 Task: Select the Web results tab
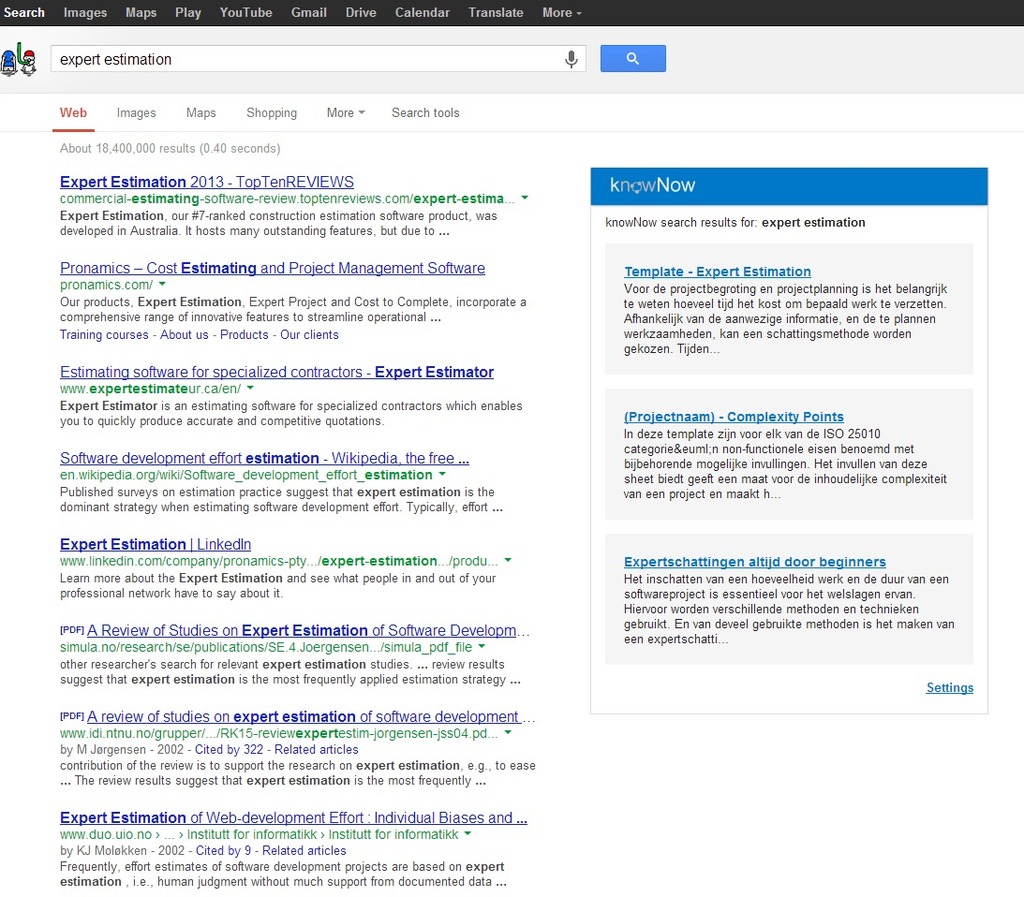[73, 113]
